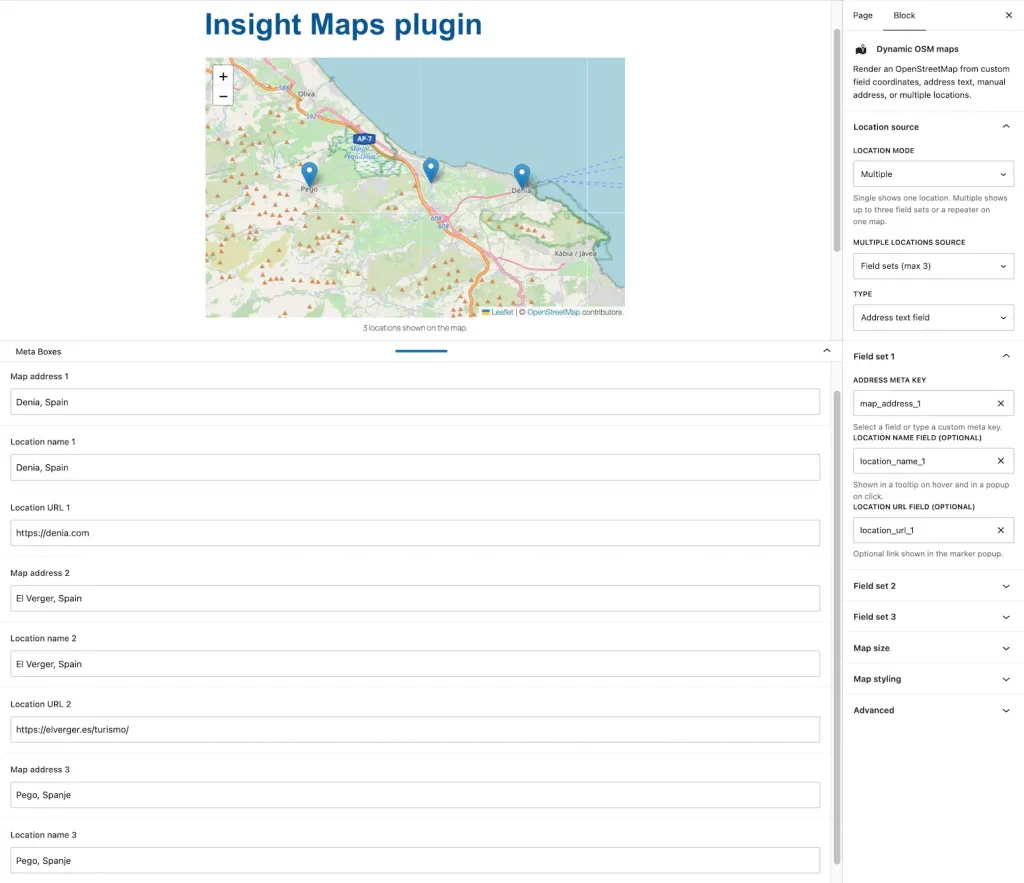This screenshot has height=883, width=1024.
Task: Clear the map_address_1 meta key field
Action: 1000,404
